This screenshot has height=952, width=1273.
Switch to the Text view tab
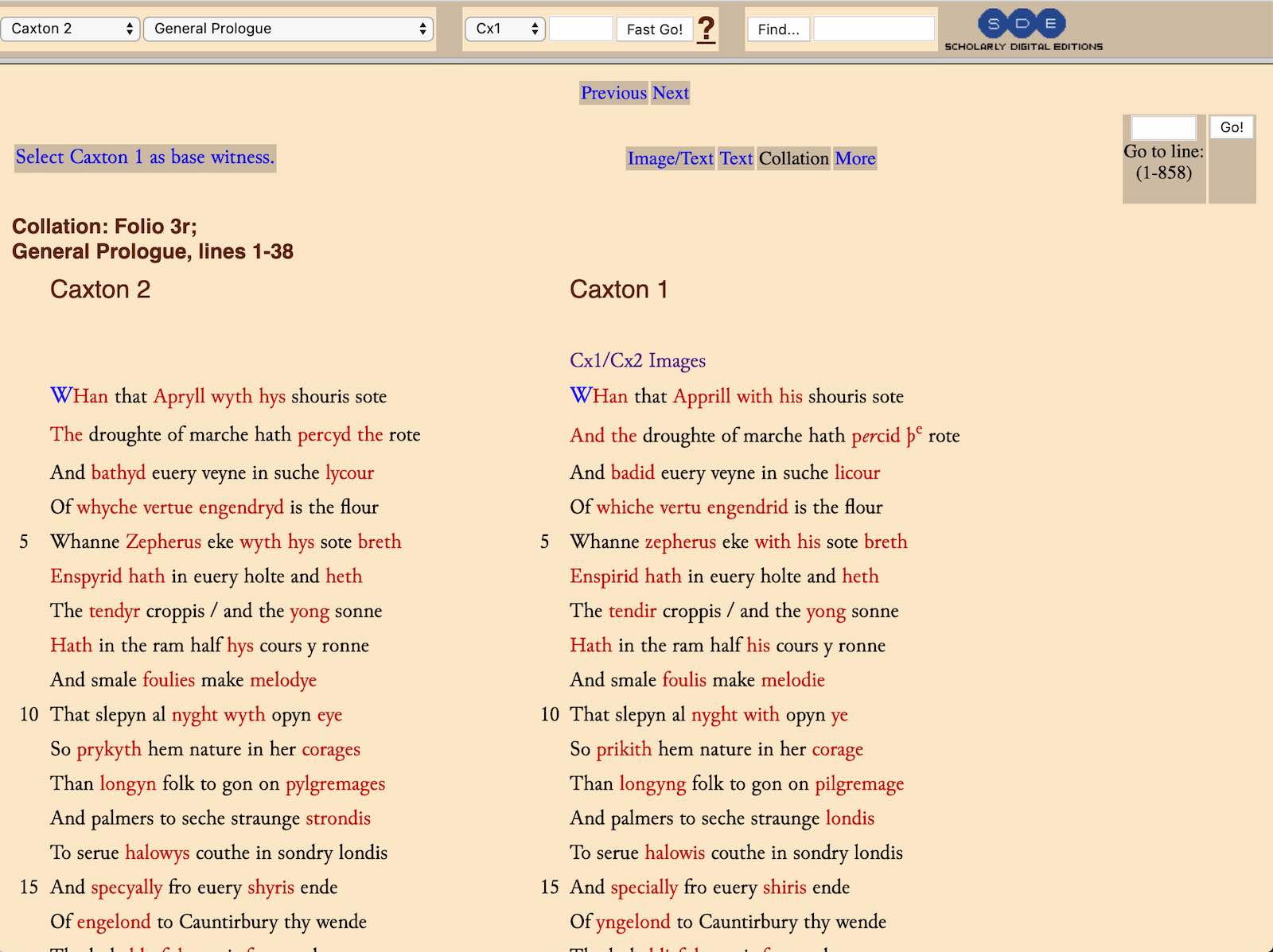point(736,158)
